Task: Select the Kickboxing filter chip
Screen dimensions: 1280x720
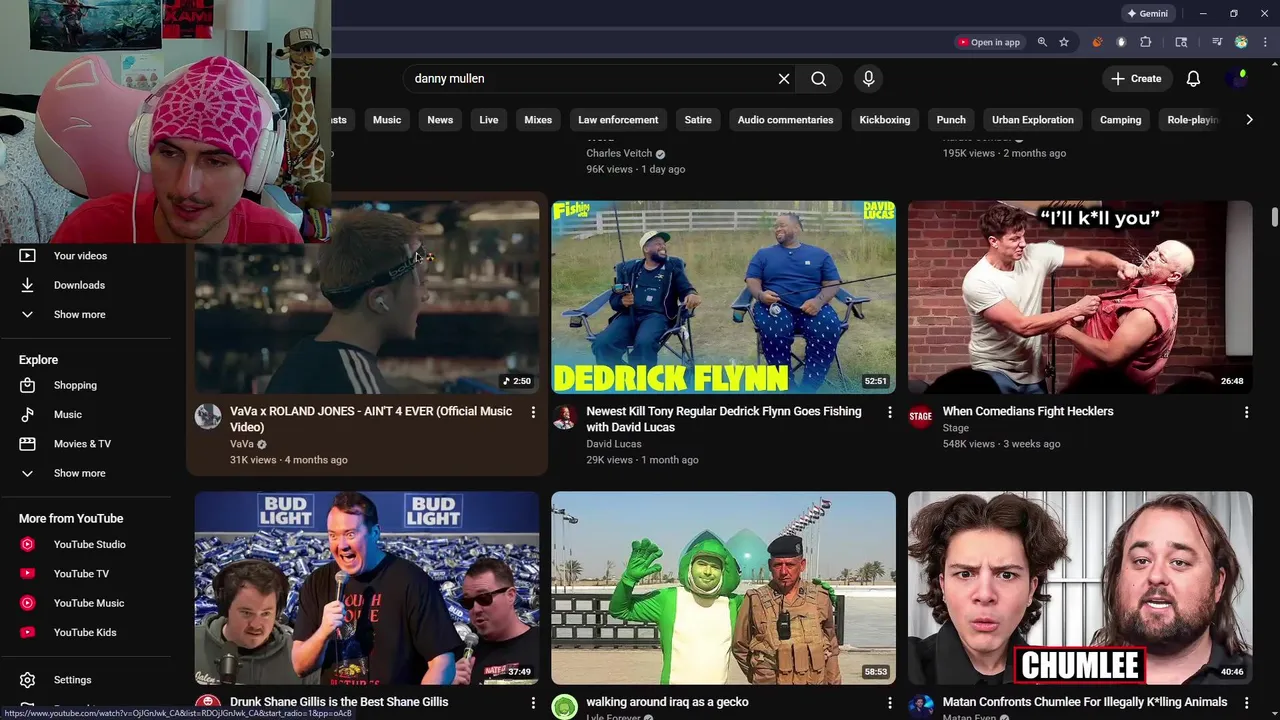Action: (x=885, y=120)
